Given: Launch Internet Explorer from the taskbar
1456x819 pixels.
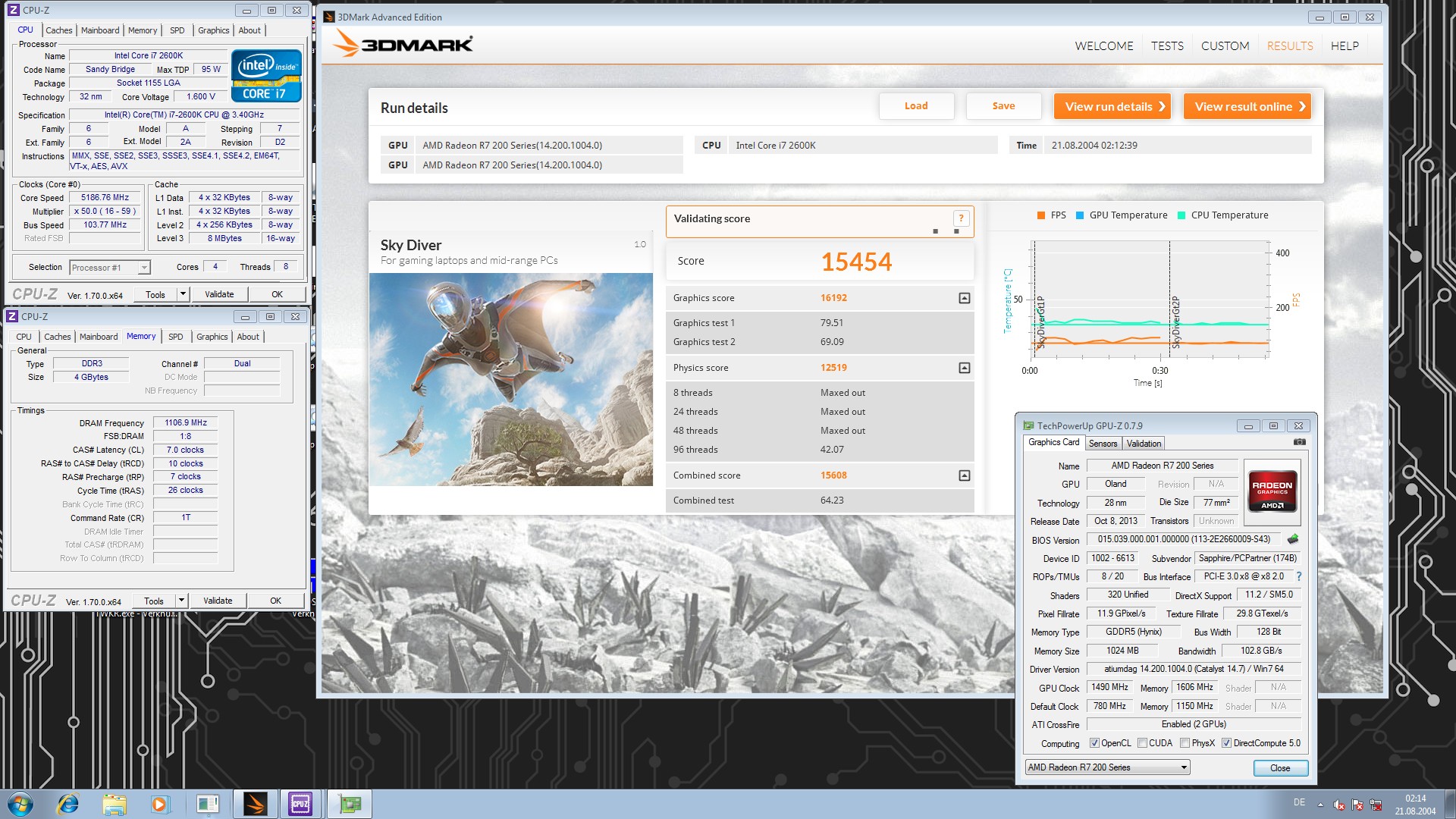Looking at the screenshot, I should click(67, 804).
